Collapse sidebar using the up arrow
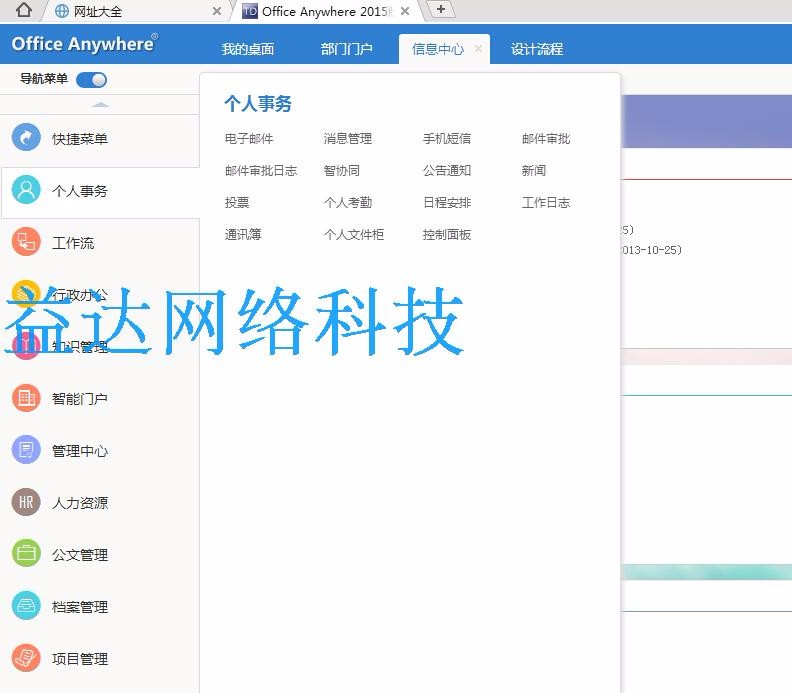 coord(100,104)
